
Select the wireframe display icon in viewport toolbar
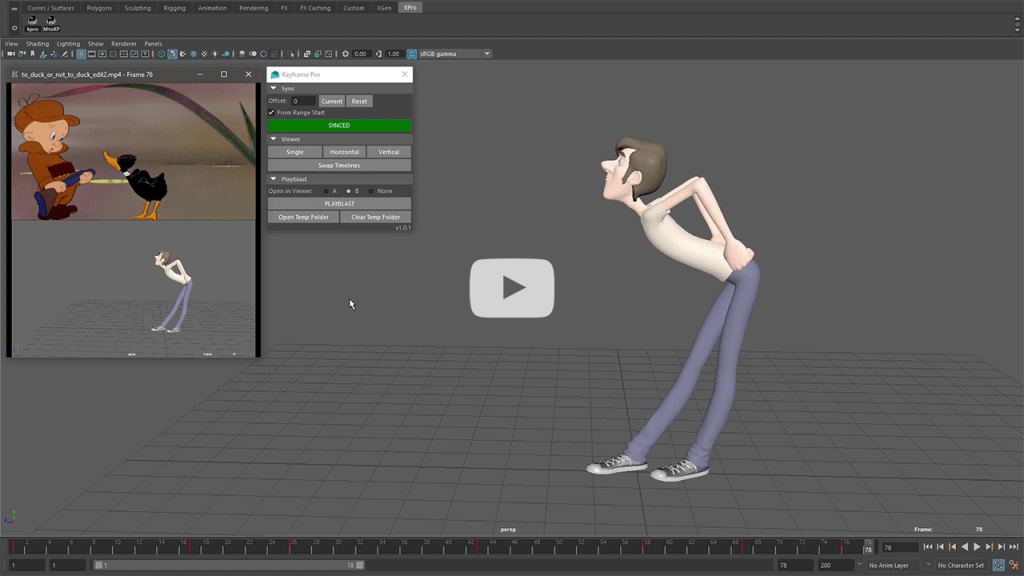click(162, 53)
